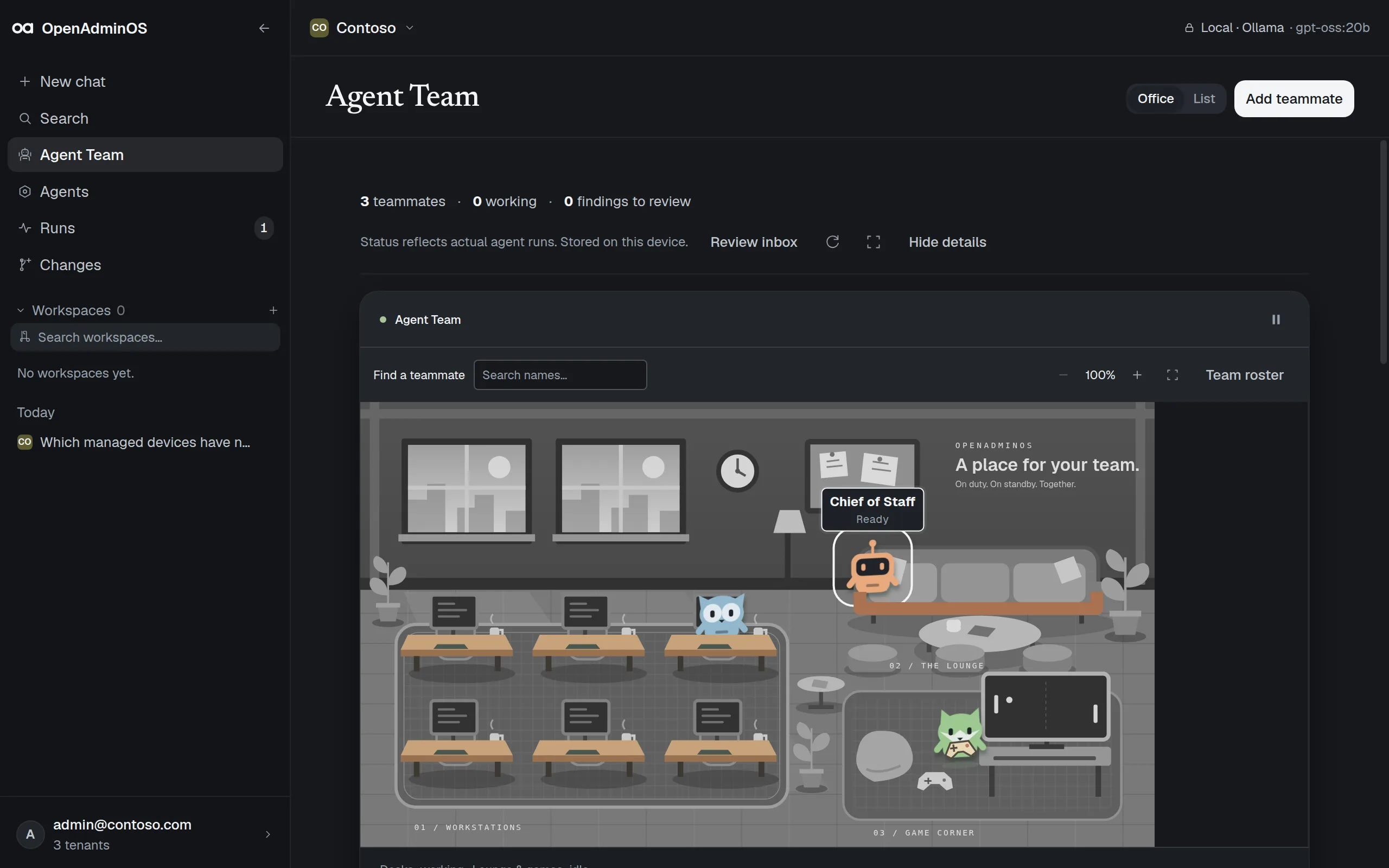Open the Review inbox
1389x868 pixels.
(754, 242)
